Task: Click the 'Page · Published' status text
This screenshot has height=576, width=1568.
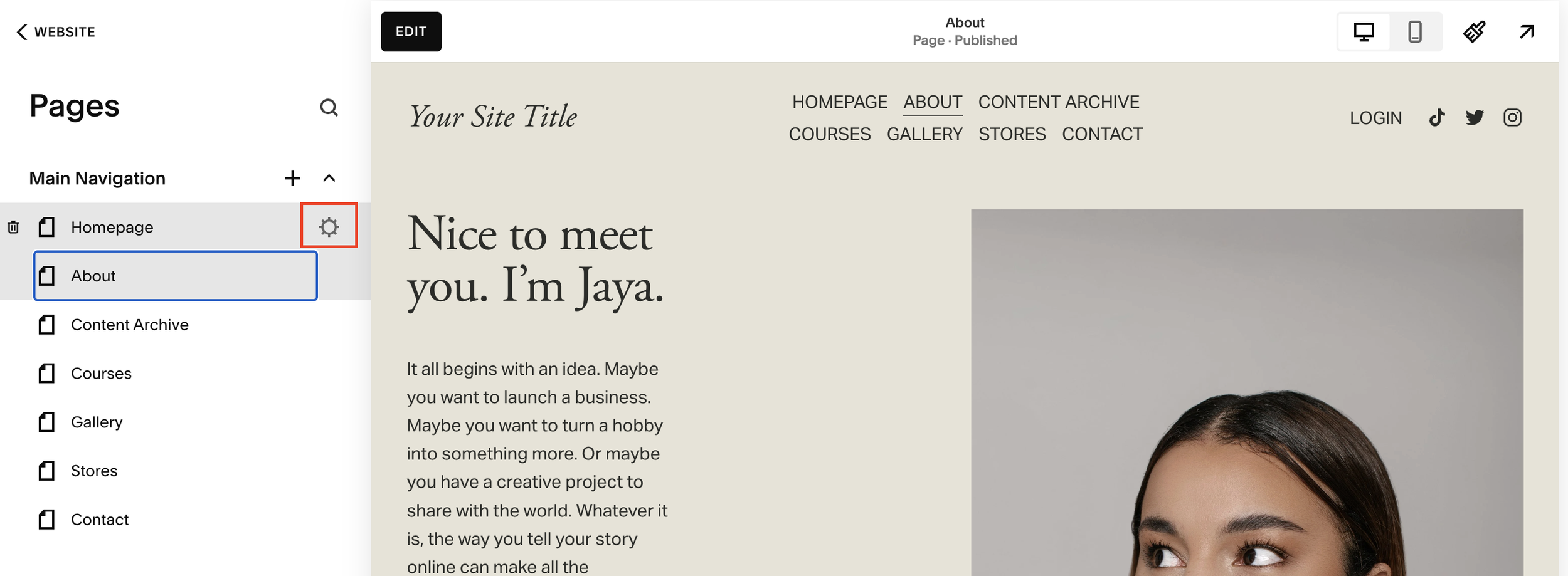Action: click(965, 40)
